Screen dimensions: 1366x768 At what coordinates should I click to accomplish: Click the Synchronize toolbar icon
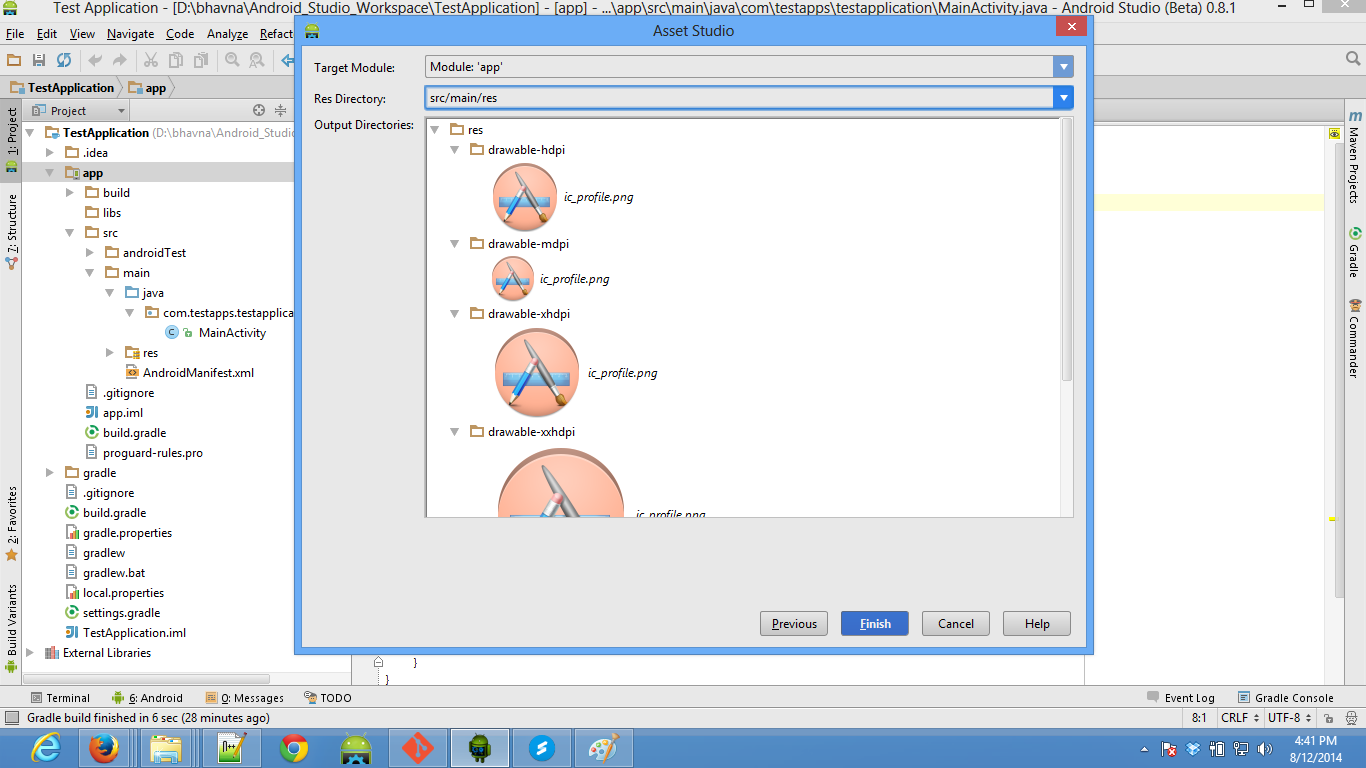tap(64, 61)
